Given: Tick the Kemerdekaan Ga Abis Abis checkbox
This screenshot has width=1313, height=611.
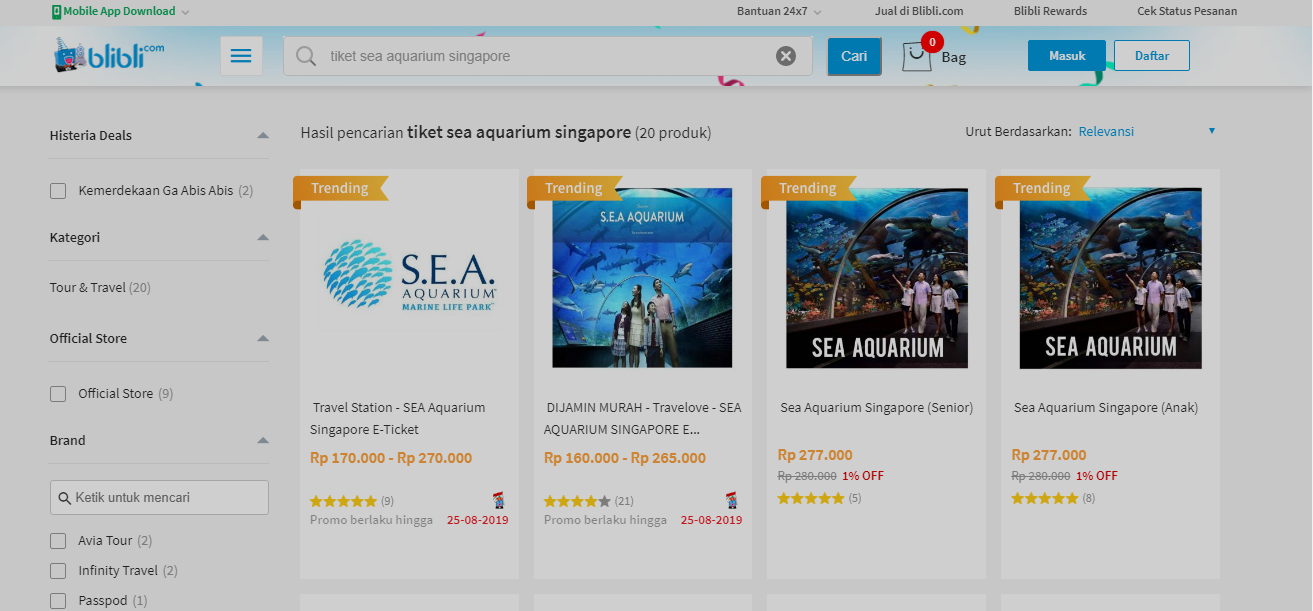Looking at the screenshot, I should point(58,191).
